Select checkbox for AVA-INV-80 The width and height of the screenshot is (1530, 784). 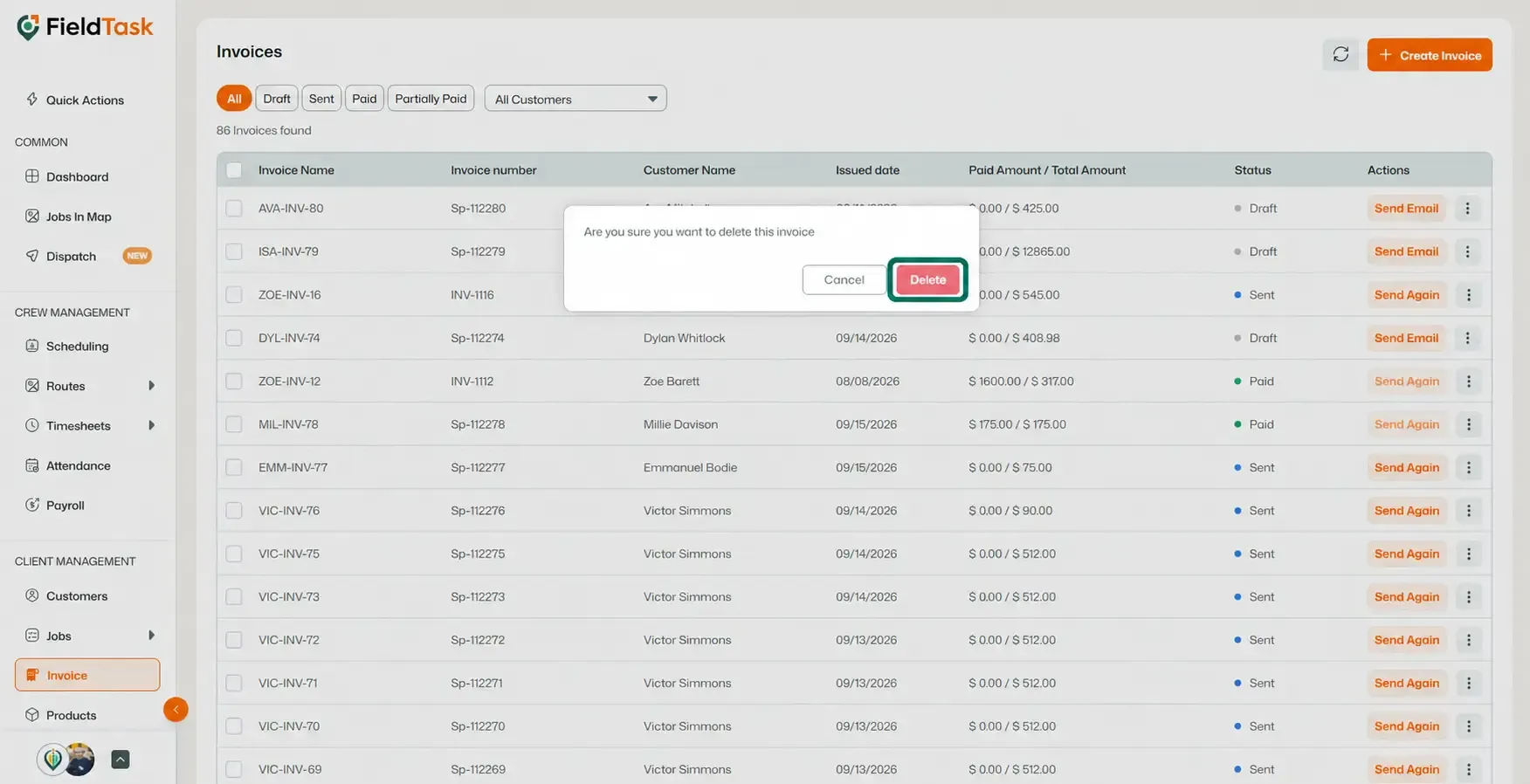click(234, 209)
